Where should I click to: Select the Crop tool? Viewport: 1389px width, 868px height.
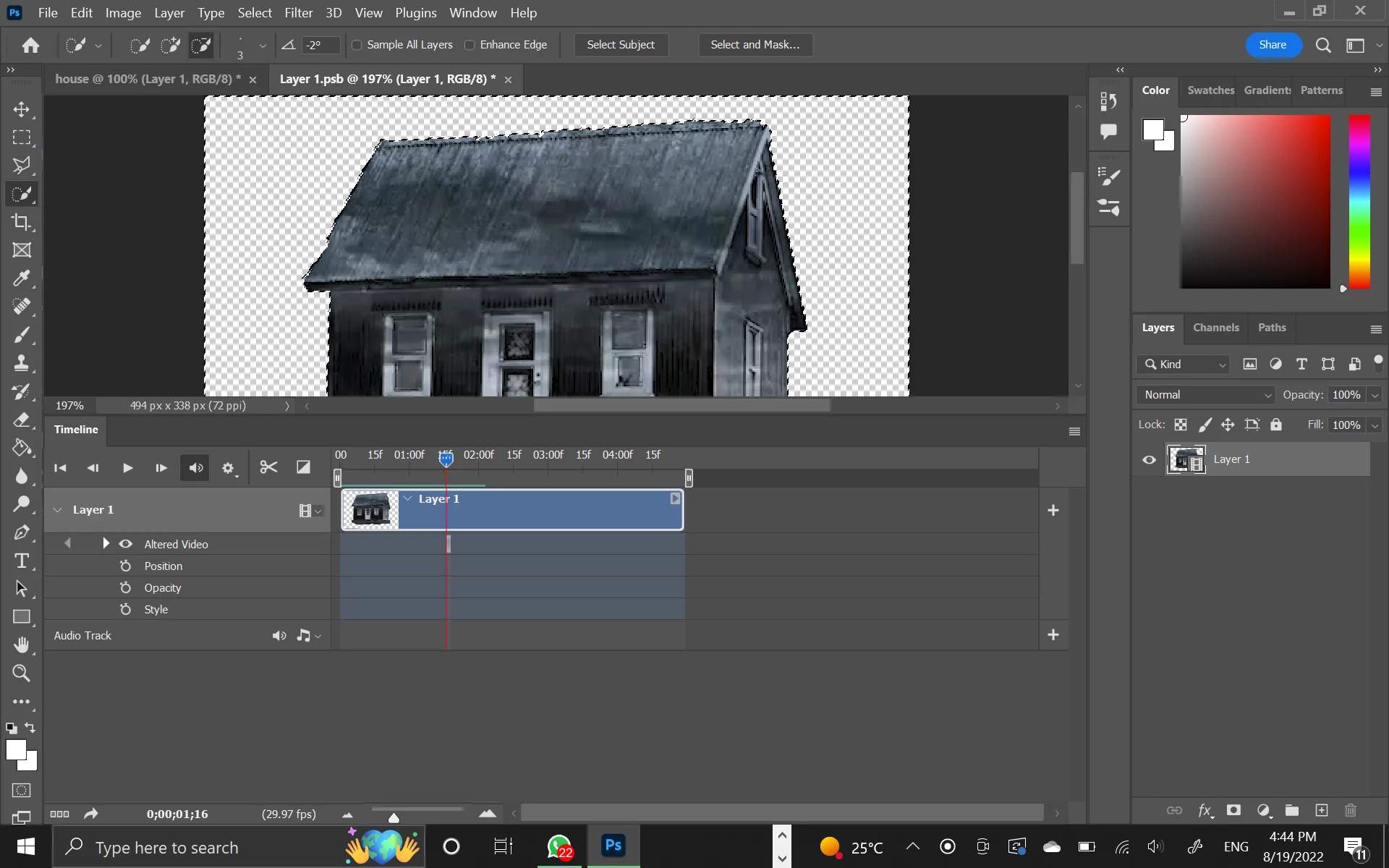point(21,222)
